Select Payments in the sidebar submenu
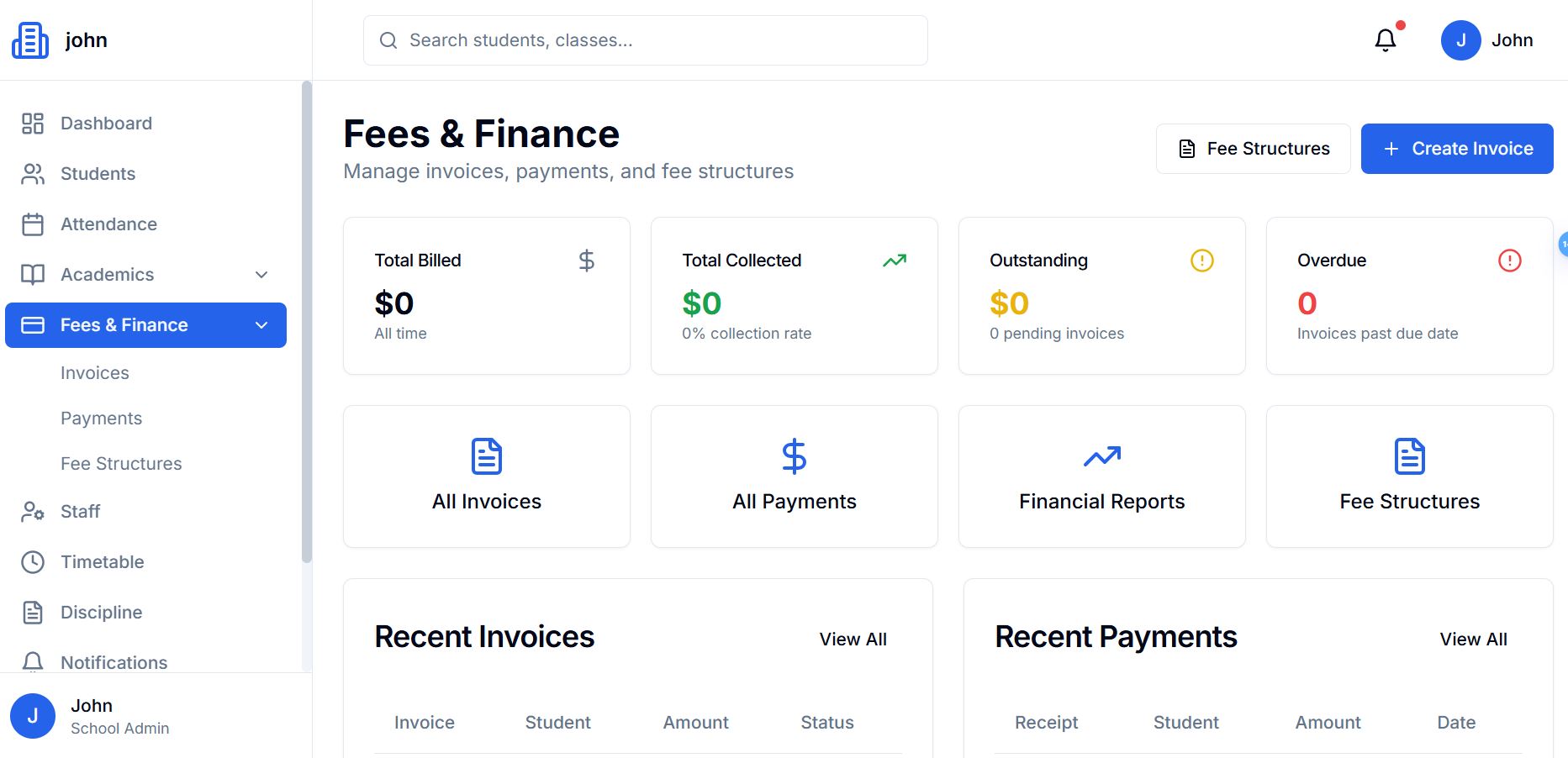This screenshot has width=1568, height=758. tap(102, 418)
